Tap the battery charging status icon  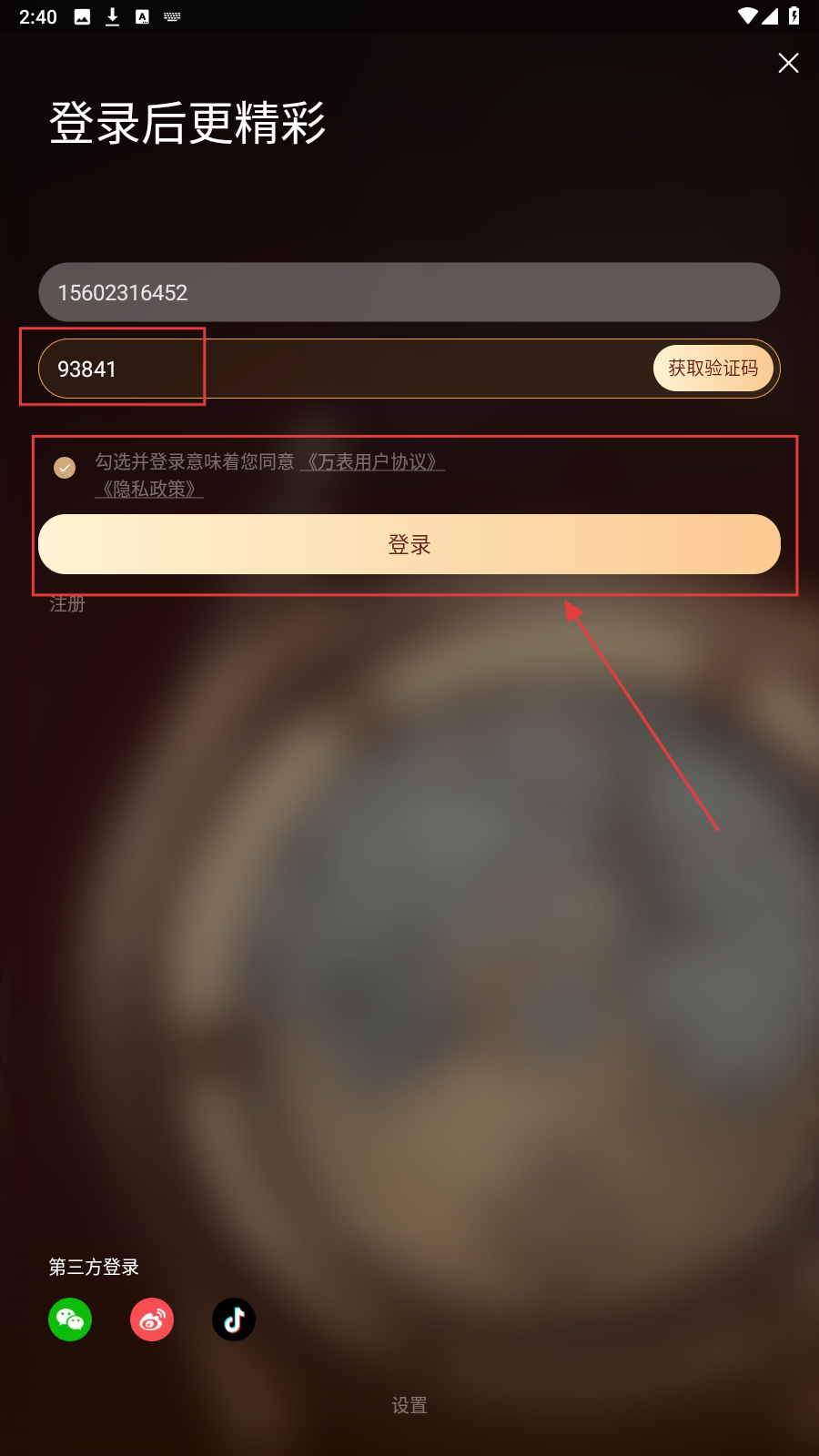pyautogui.click(x=794, y=16)
